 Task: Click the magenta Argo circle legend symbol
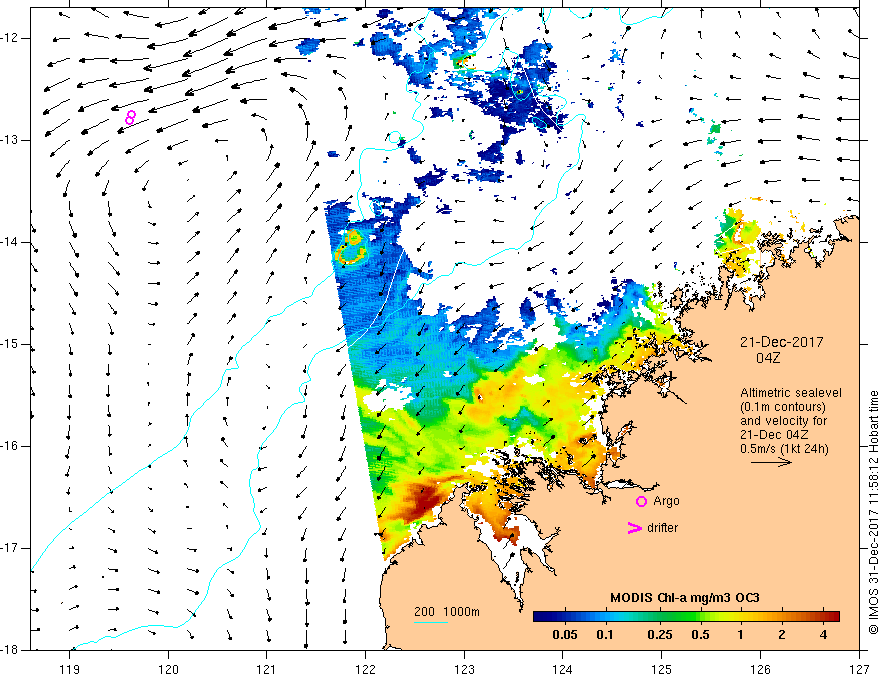(x=641, y=502)
